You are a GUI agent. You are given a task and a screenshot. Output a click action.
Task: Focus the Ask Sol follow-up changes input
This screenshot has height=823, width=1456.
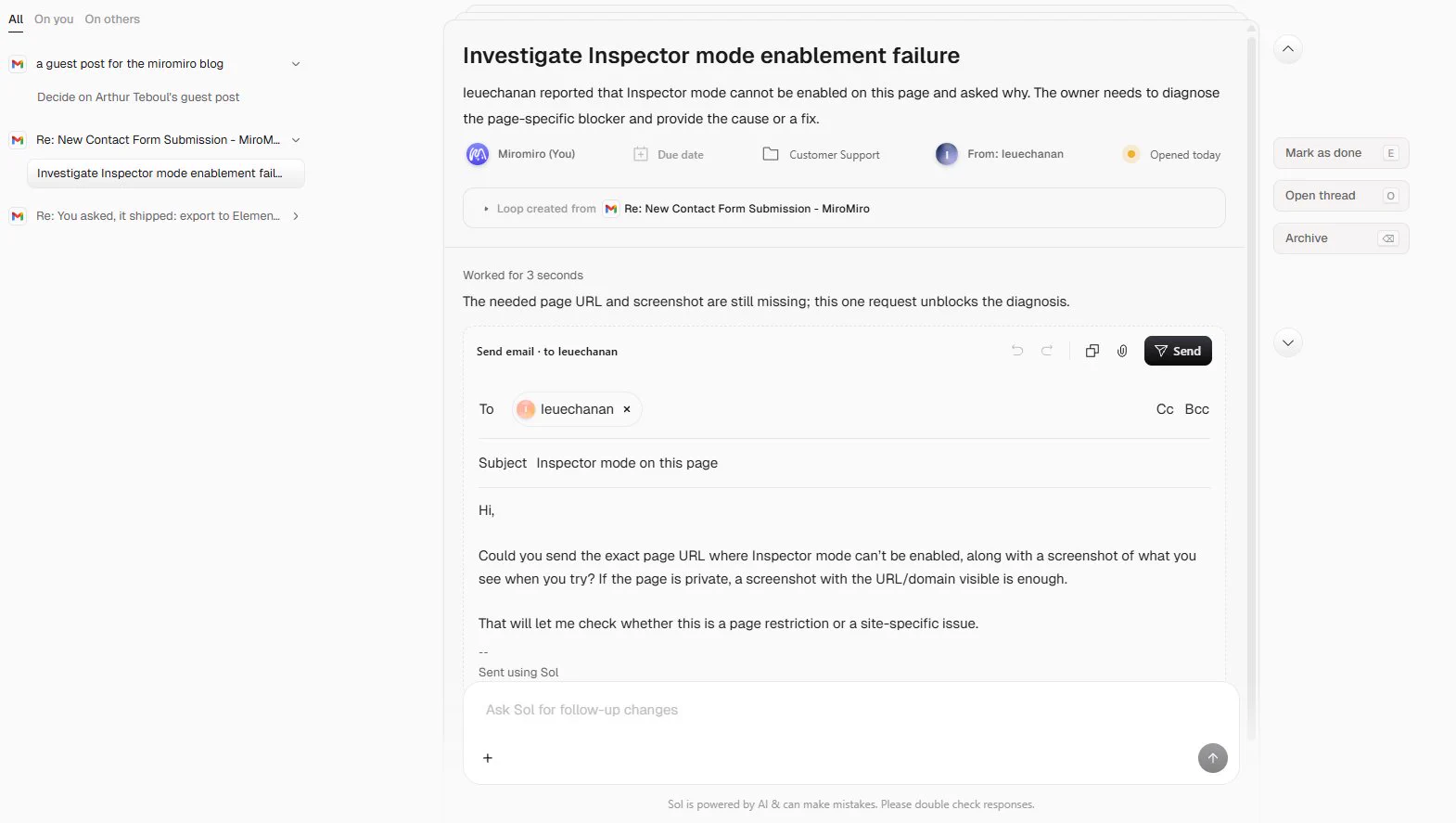[x=849, y=710]
